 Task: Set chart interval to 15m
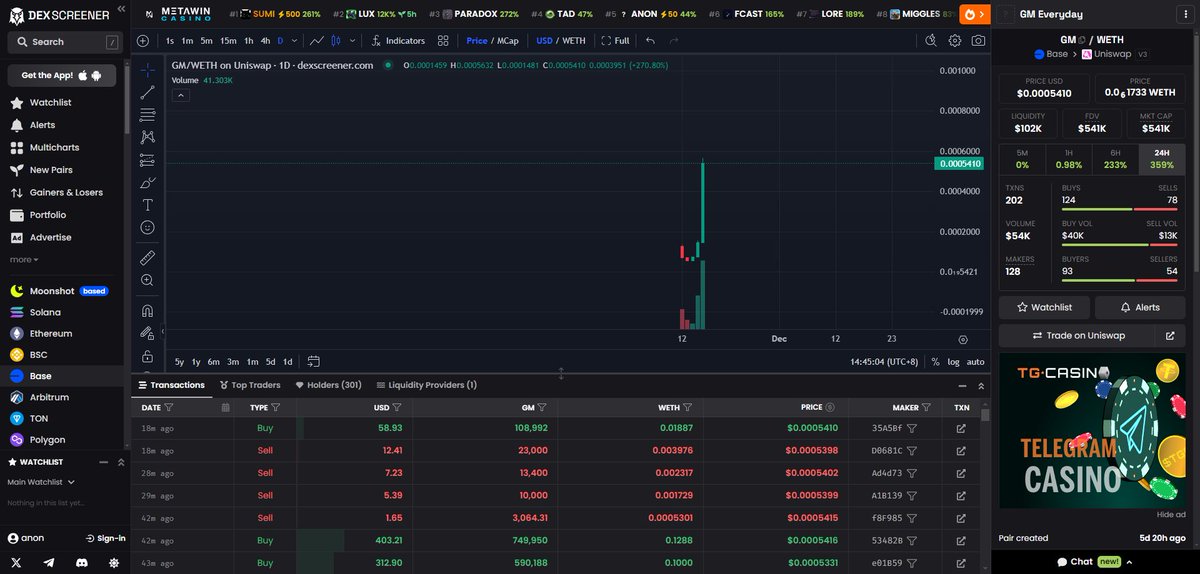click(228, 41)
